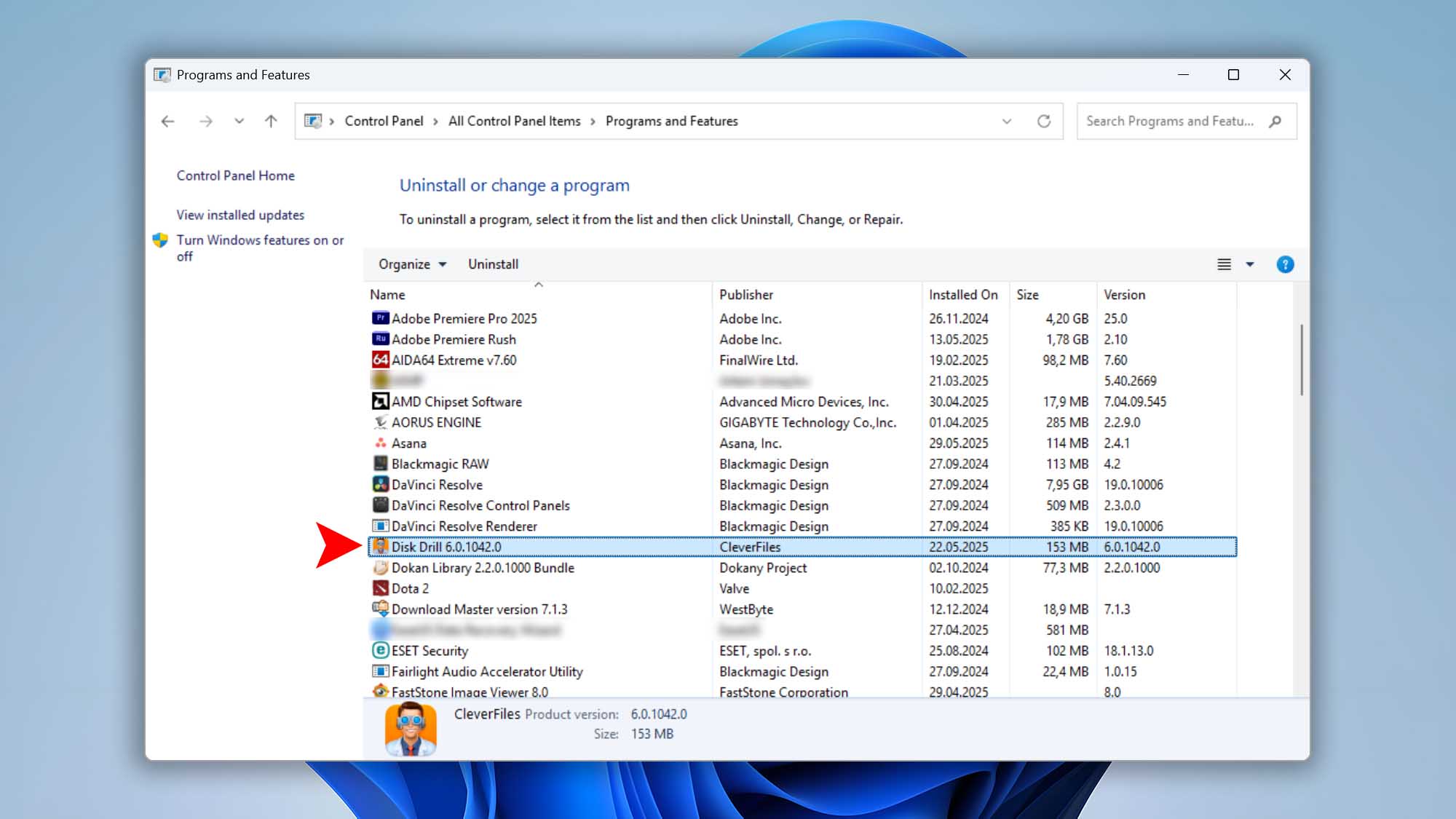Go back with the back arrow
1456x819 pixels.
[167, 121]
